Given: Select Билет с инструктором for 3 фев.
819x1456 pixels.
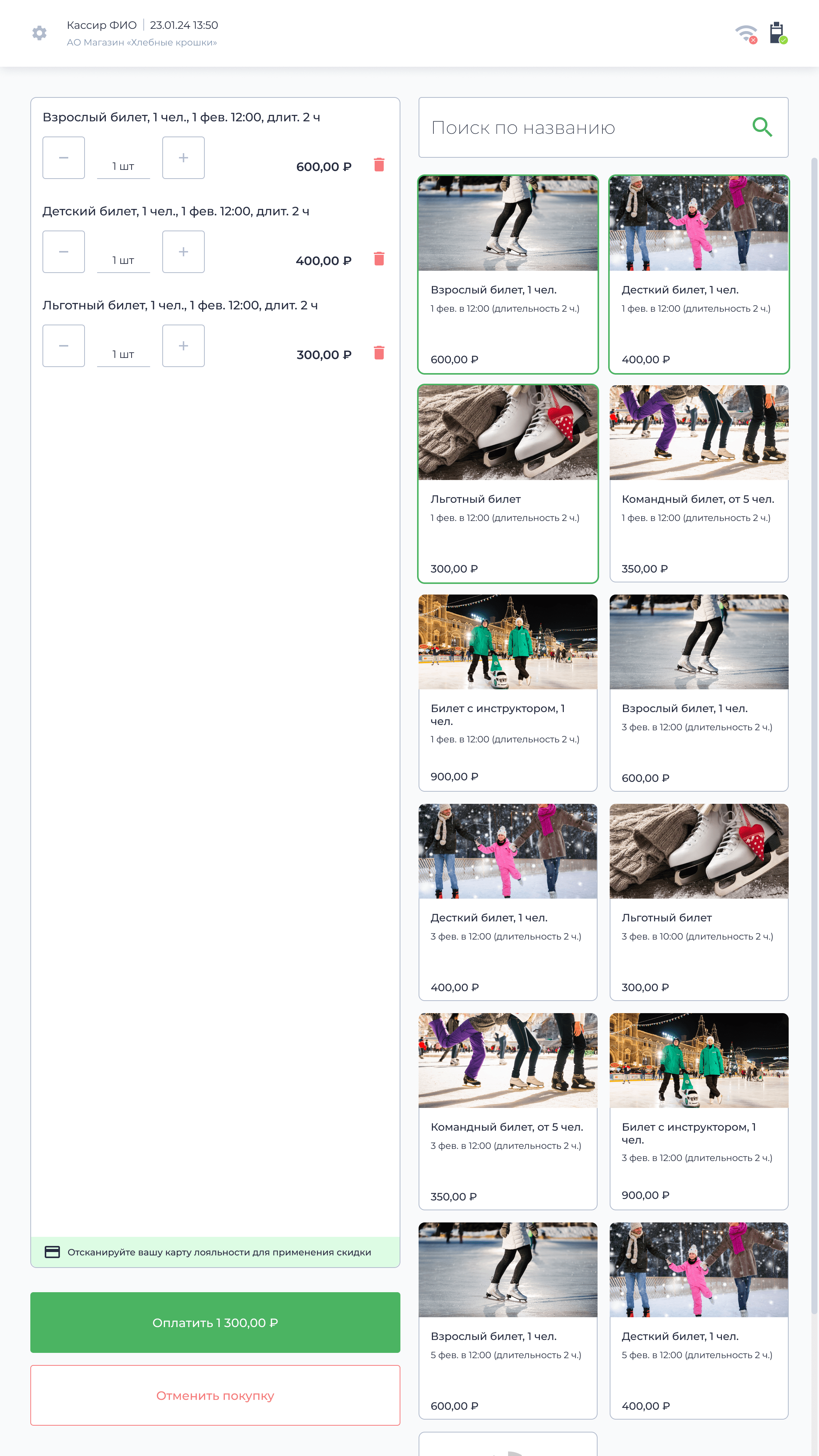Looking at the screenshot, I should (698, 1111).
